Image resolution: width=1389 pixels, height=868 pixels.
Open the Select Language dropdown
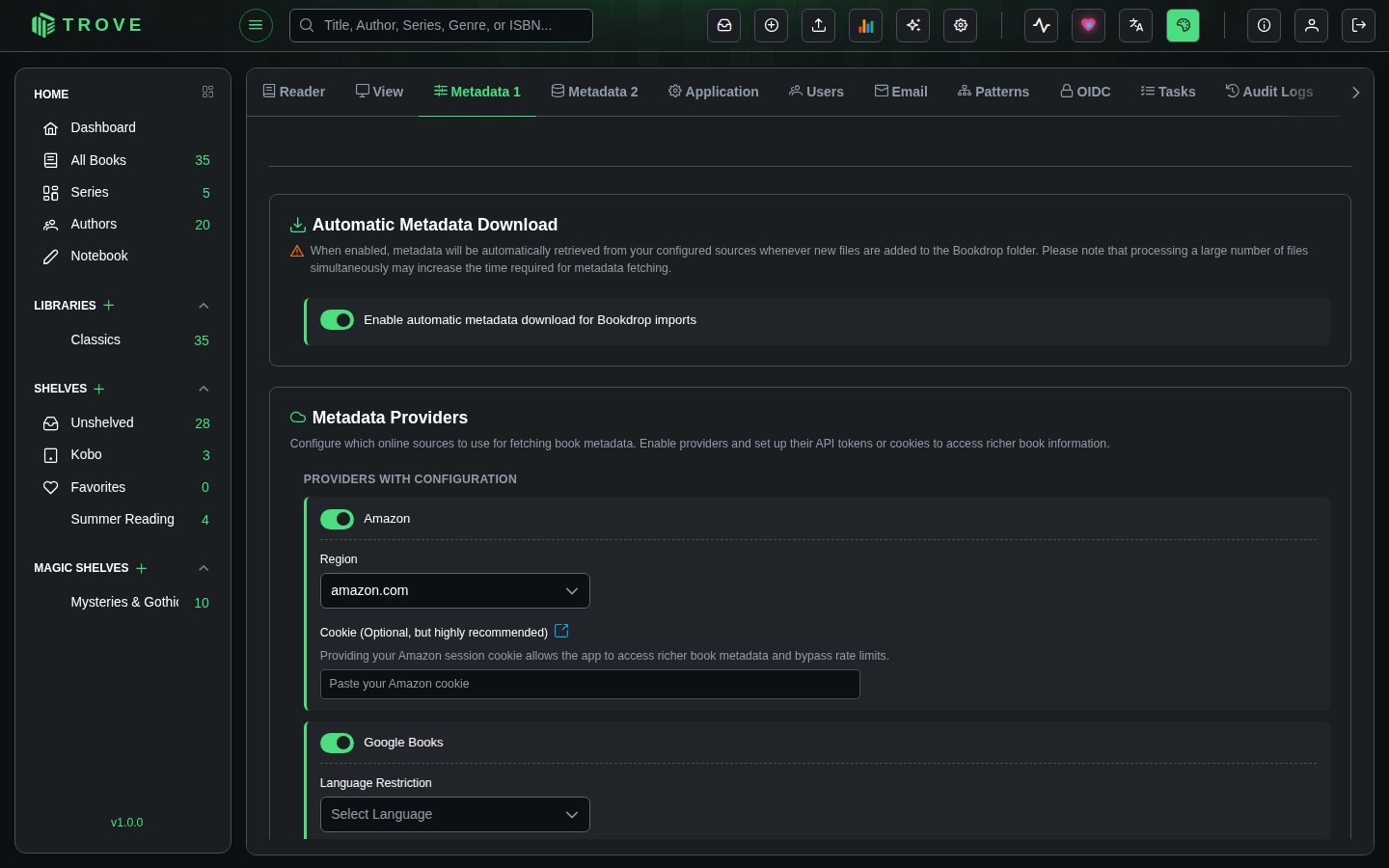455,815
